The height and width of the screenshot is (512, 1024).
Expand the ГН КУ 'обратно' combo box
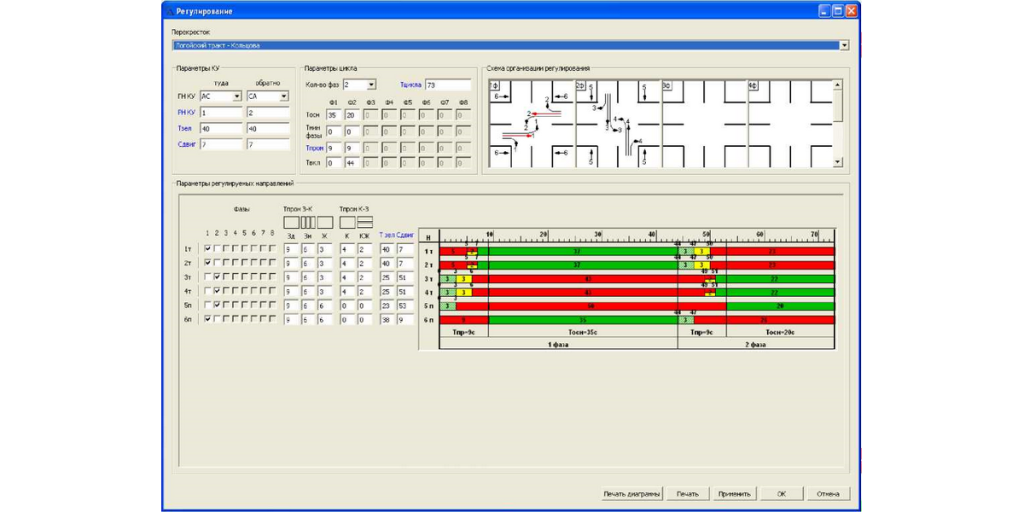[284, 97]
